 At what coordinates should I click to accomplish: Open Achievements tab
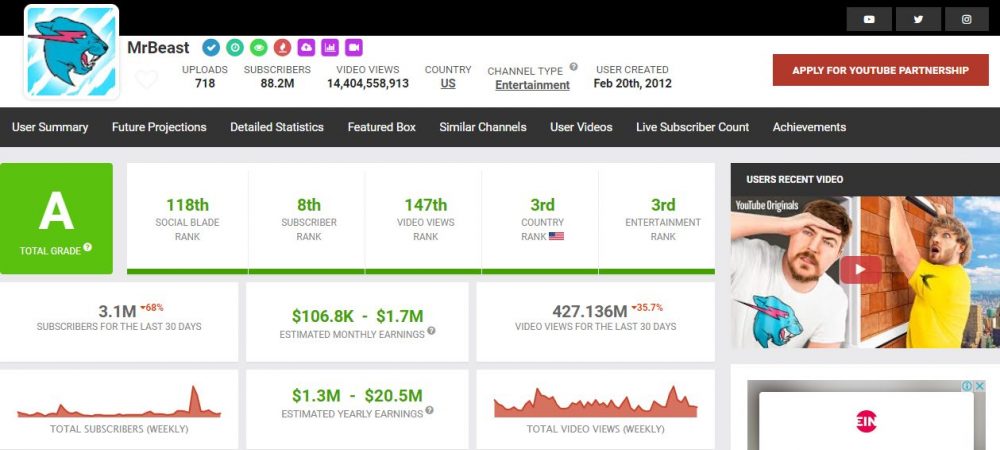click(x=809, y=127)
